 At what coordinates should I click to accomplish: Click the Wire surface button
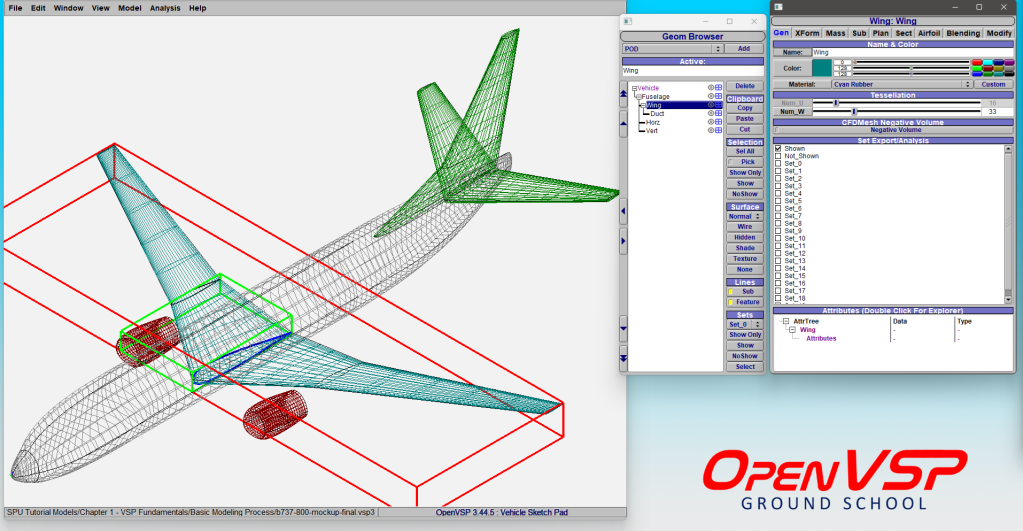coord(744,227)
